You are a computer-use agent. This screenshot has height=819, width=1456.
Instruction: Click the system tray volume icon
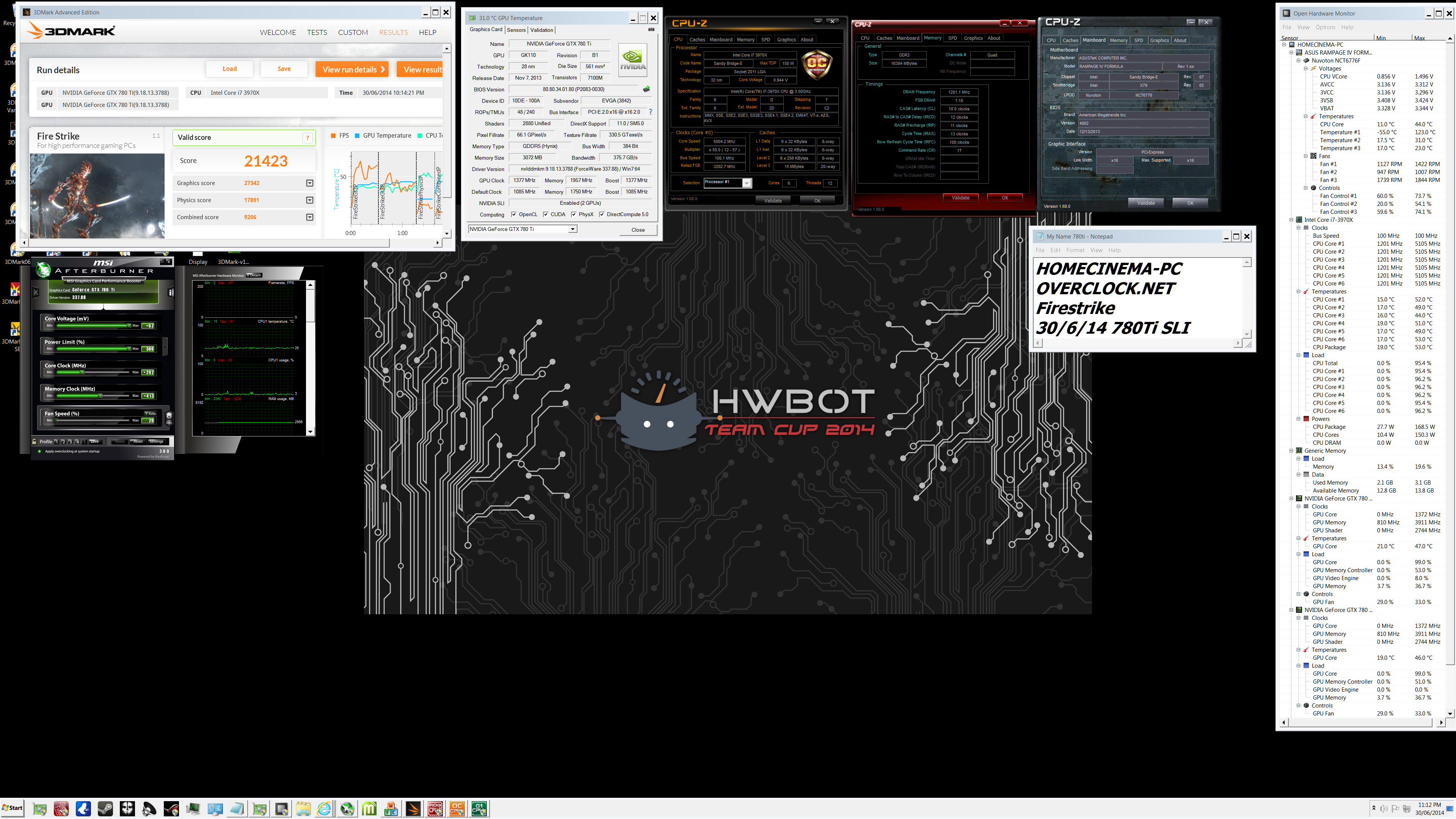click(1384, 808)
